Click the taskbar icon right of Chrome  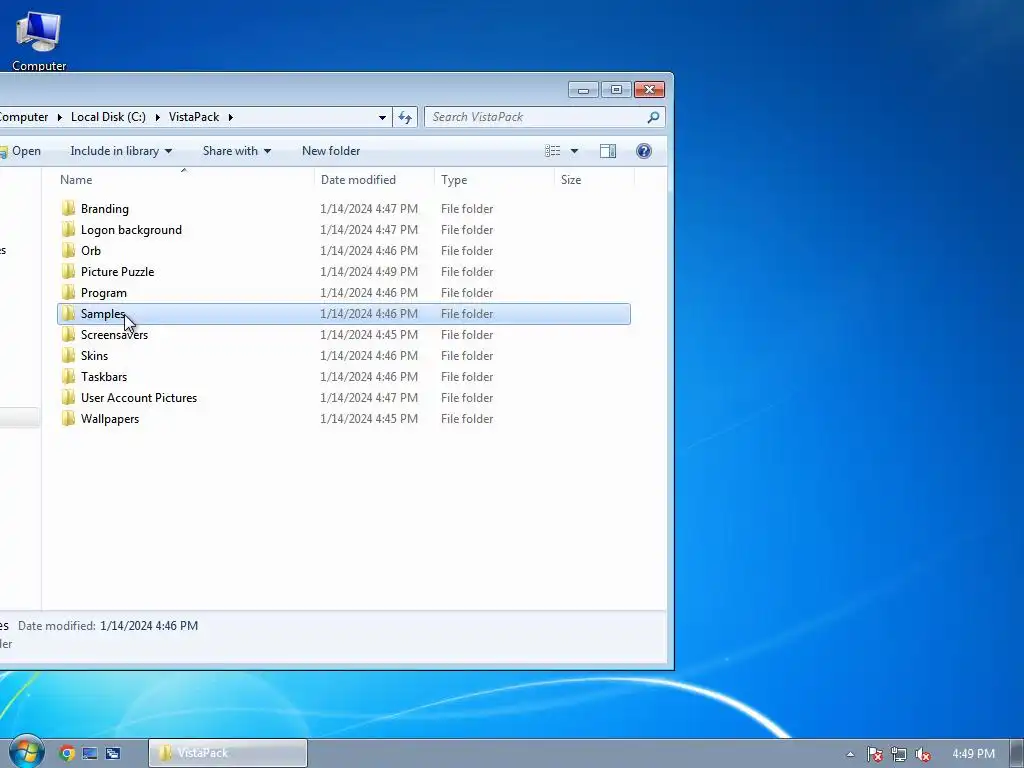(x=90, y=754)
